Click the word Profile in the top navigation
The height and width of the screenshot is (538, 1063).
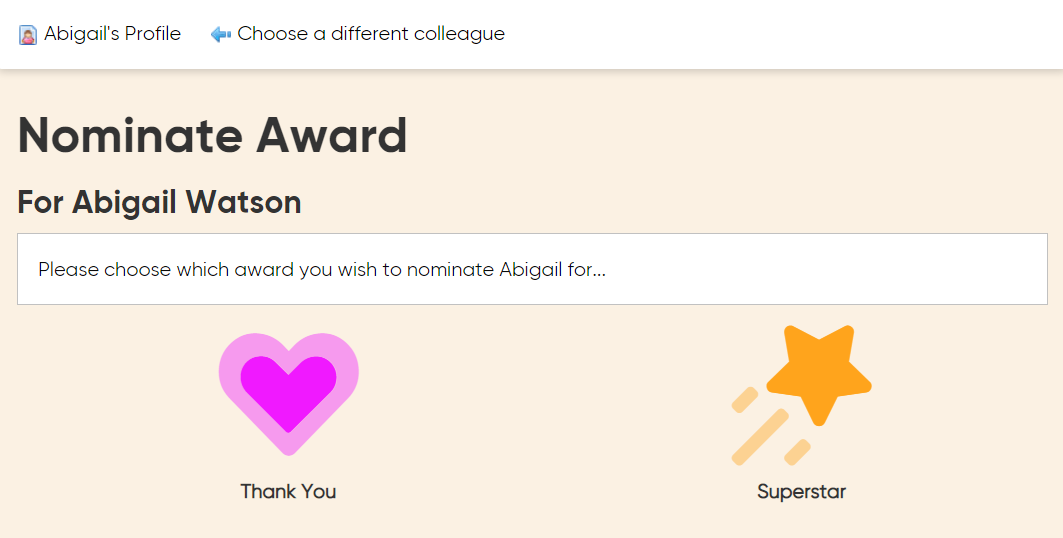click(153, 34)
